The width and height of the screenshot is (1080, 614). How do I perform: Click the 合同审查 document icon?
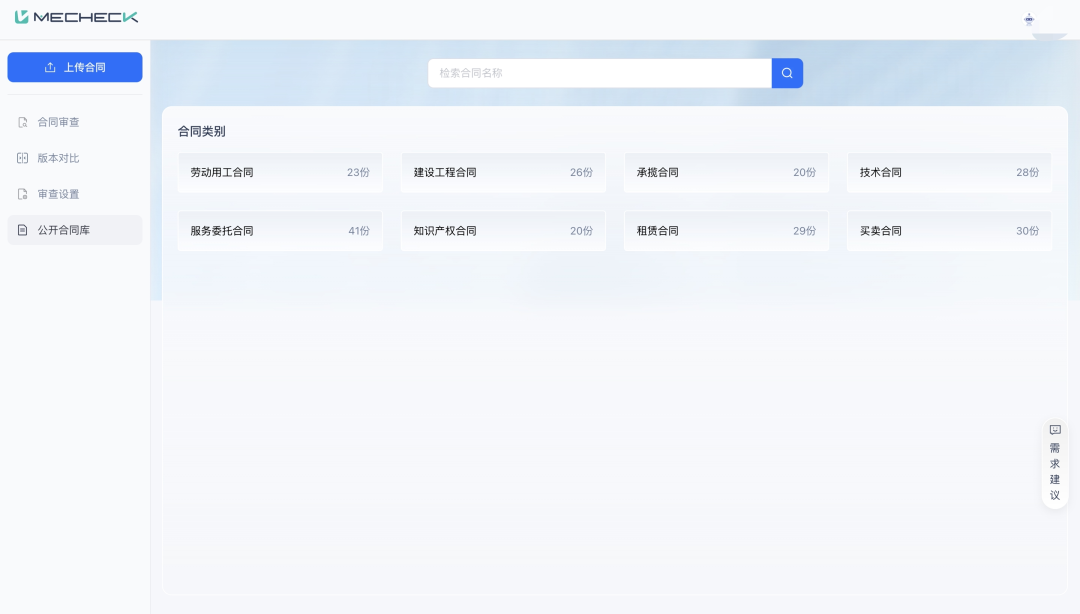click(x=23, y=122)
